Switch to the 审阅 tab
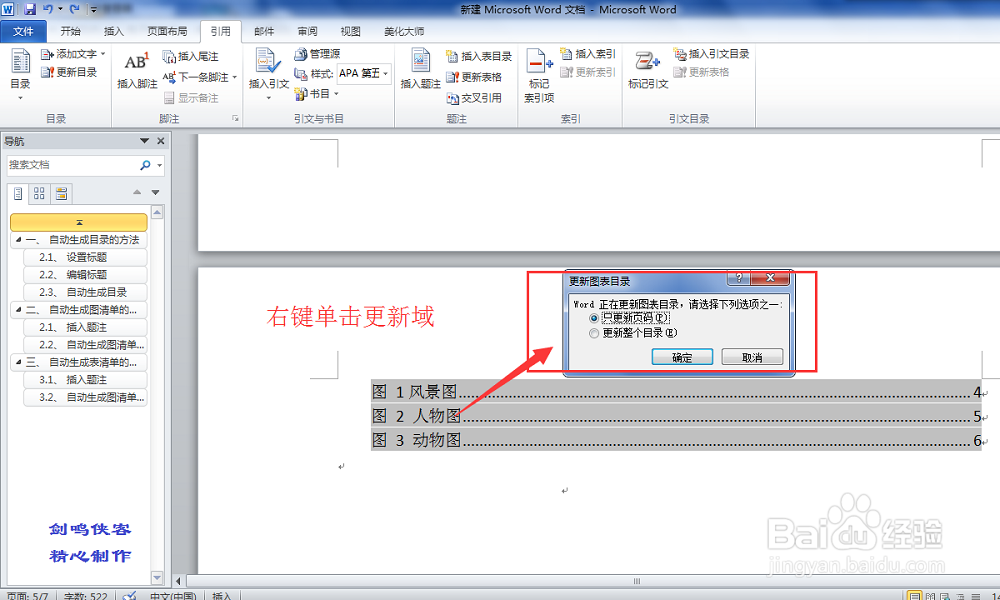Image resolution: width=1000 pixels, height=600 pixels. tap(307, 31)
